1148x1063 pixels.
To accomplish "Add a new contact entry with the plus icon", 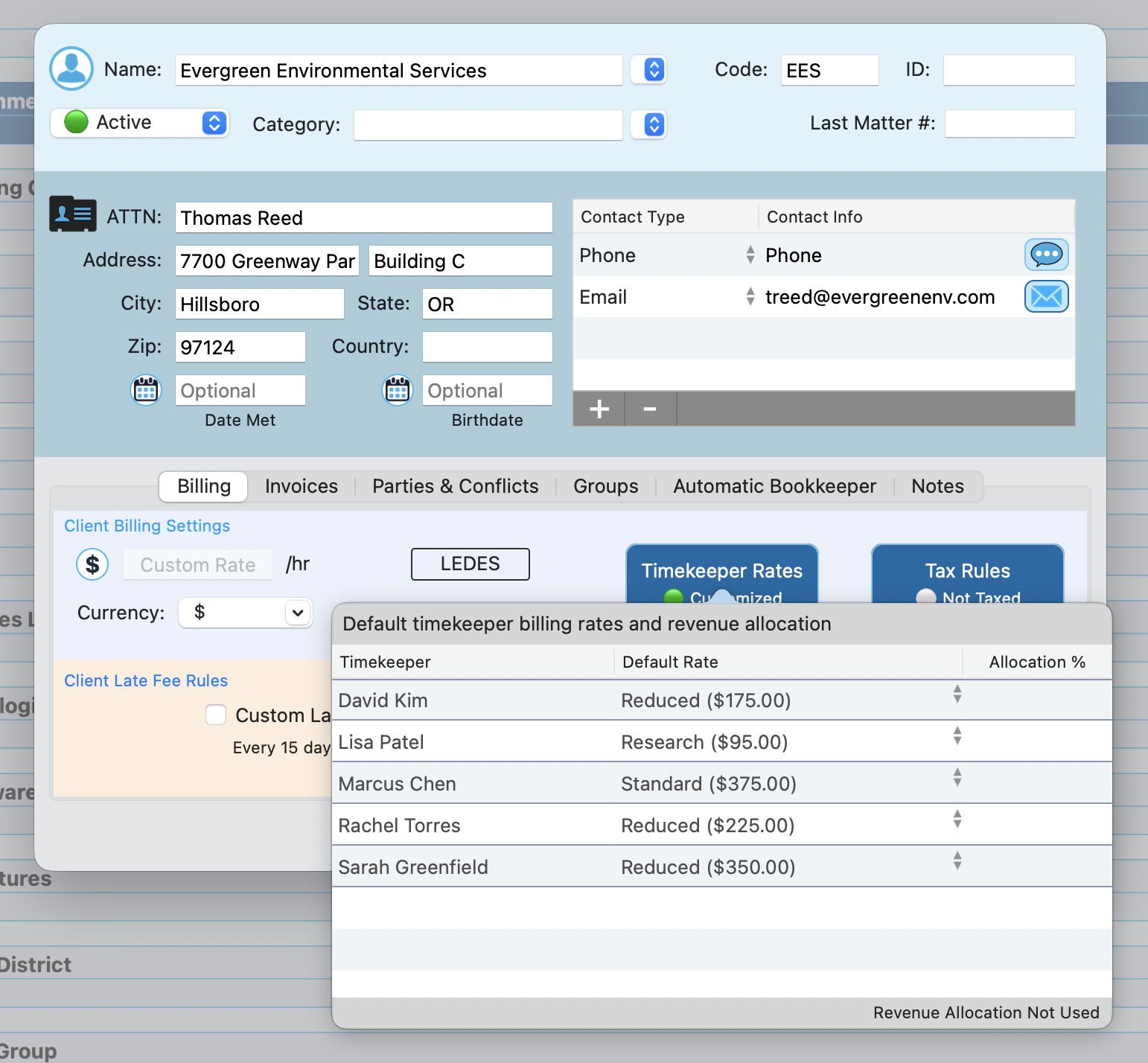I will point(598,409).
